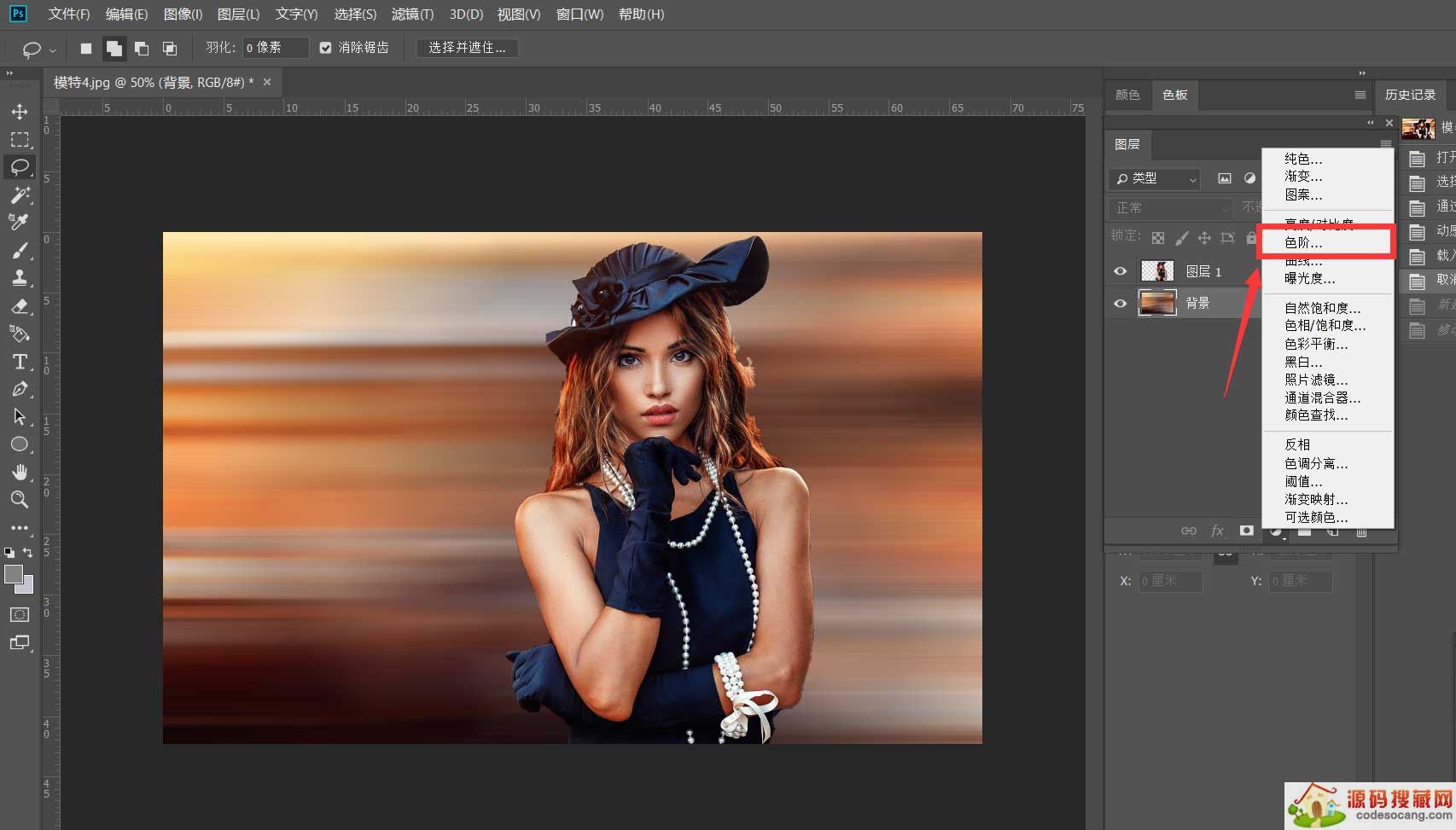Viewport: 1456px width, 830px height.
Task: Select the Rectangular Marquee tool
Action: tap(20, 139)
